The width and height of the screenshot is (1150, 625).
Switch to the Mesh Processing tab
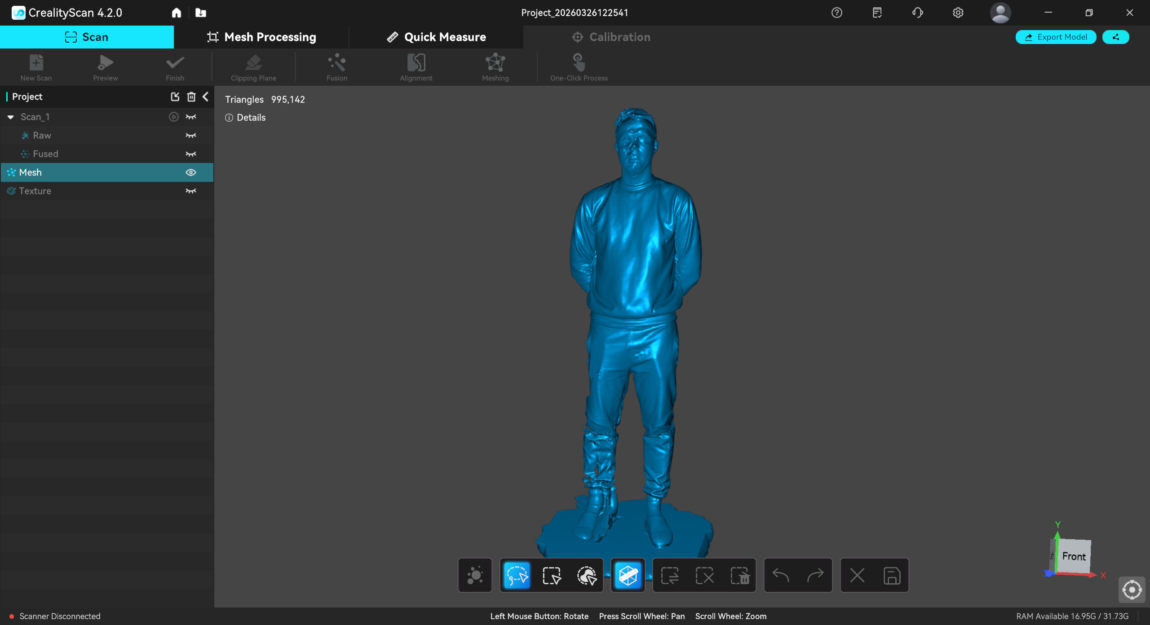point(261,37)
